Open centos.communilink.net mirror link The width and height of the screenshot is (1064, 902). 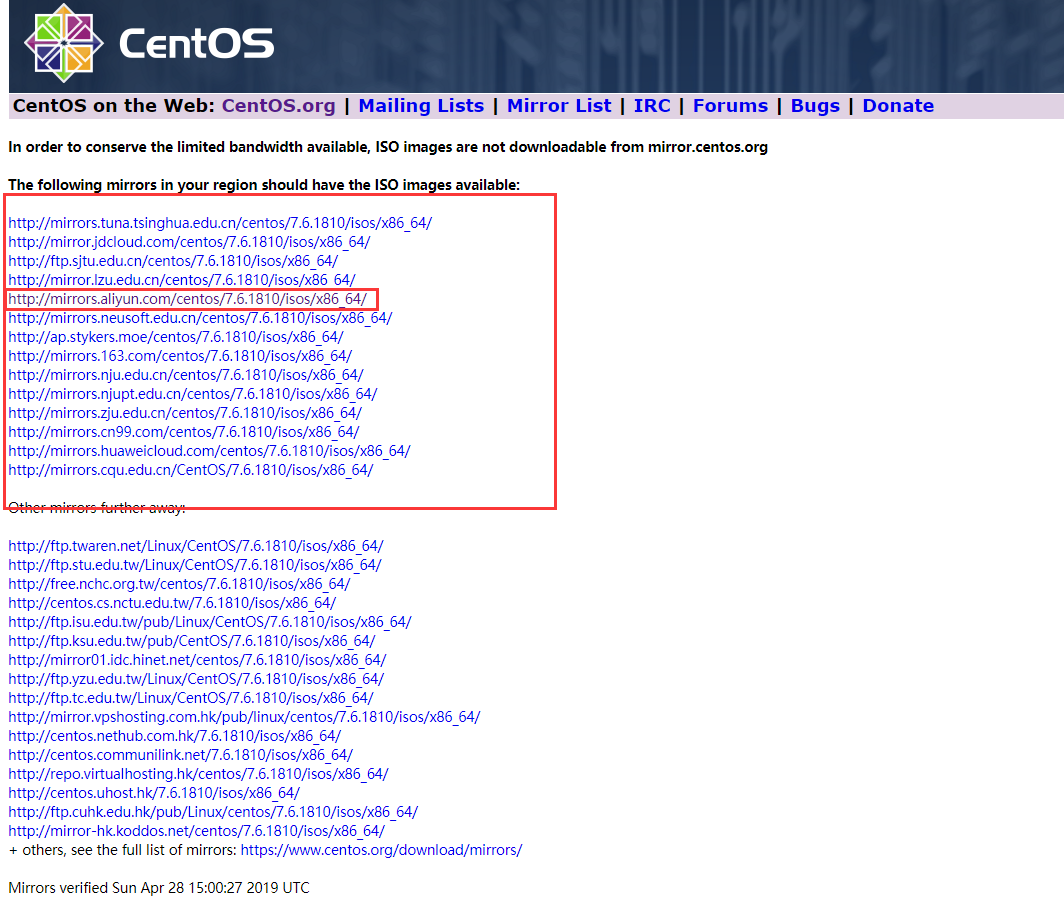point(180,755)
